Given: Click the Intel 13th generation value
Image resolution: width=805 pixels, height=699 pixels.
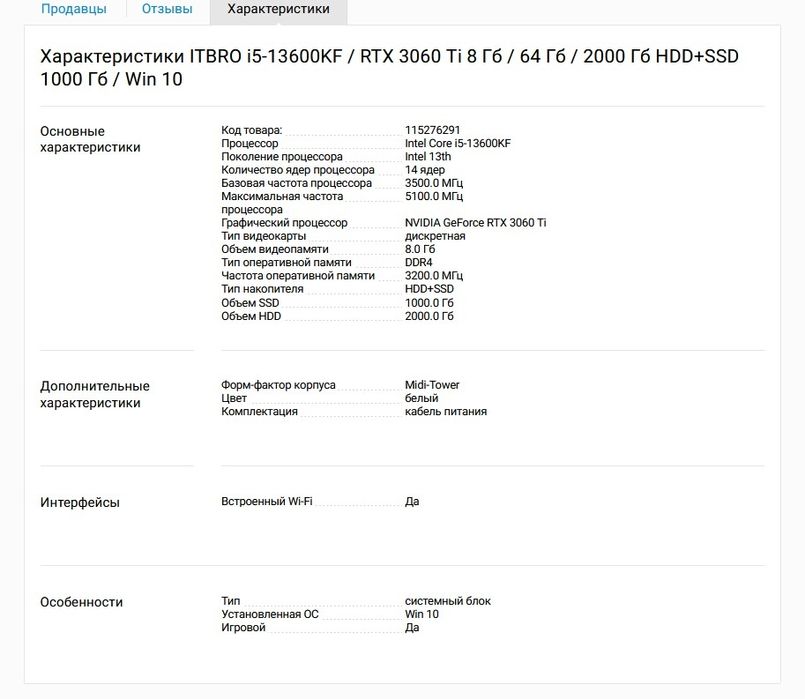Looking at the screenshot, I should (x=428, y=157).
